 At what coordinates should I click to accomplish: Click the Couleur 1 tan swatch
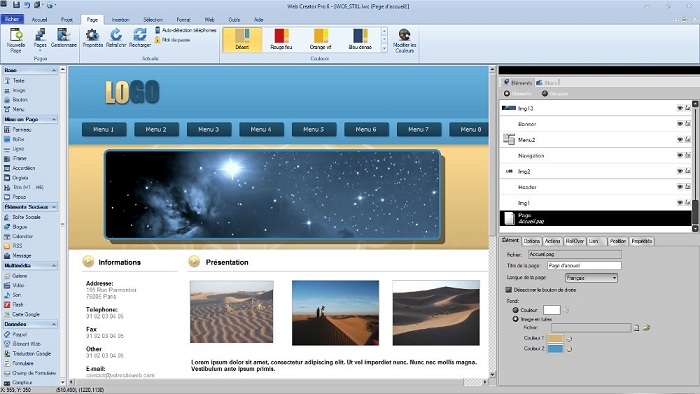(555, 338)
